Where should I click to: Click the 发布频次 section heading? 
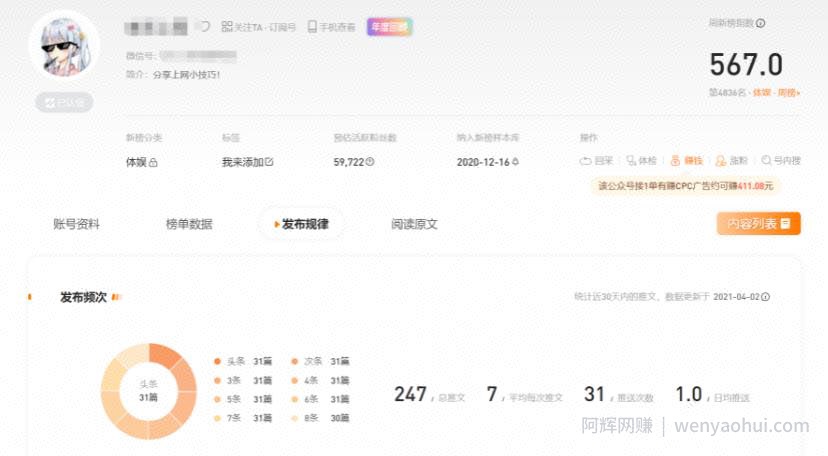point(83,297)
